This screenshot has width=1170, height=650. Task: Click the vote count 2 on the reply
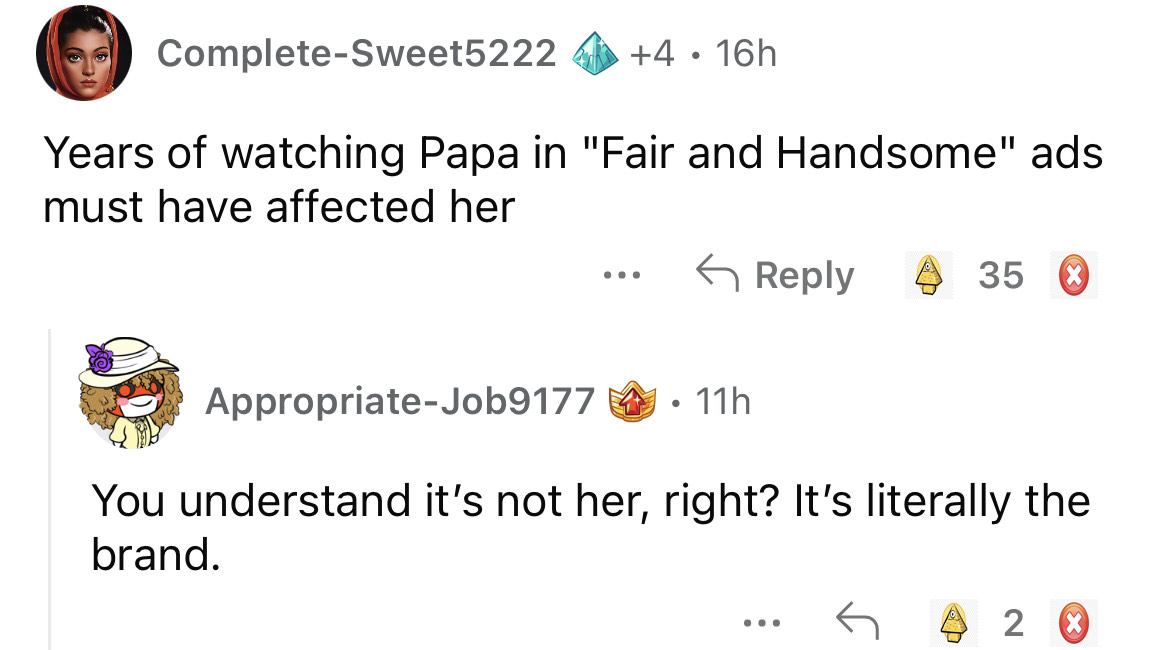1013,623
